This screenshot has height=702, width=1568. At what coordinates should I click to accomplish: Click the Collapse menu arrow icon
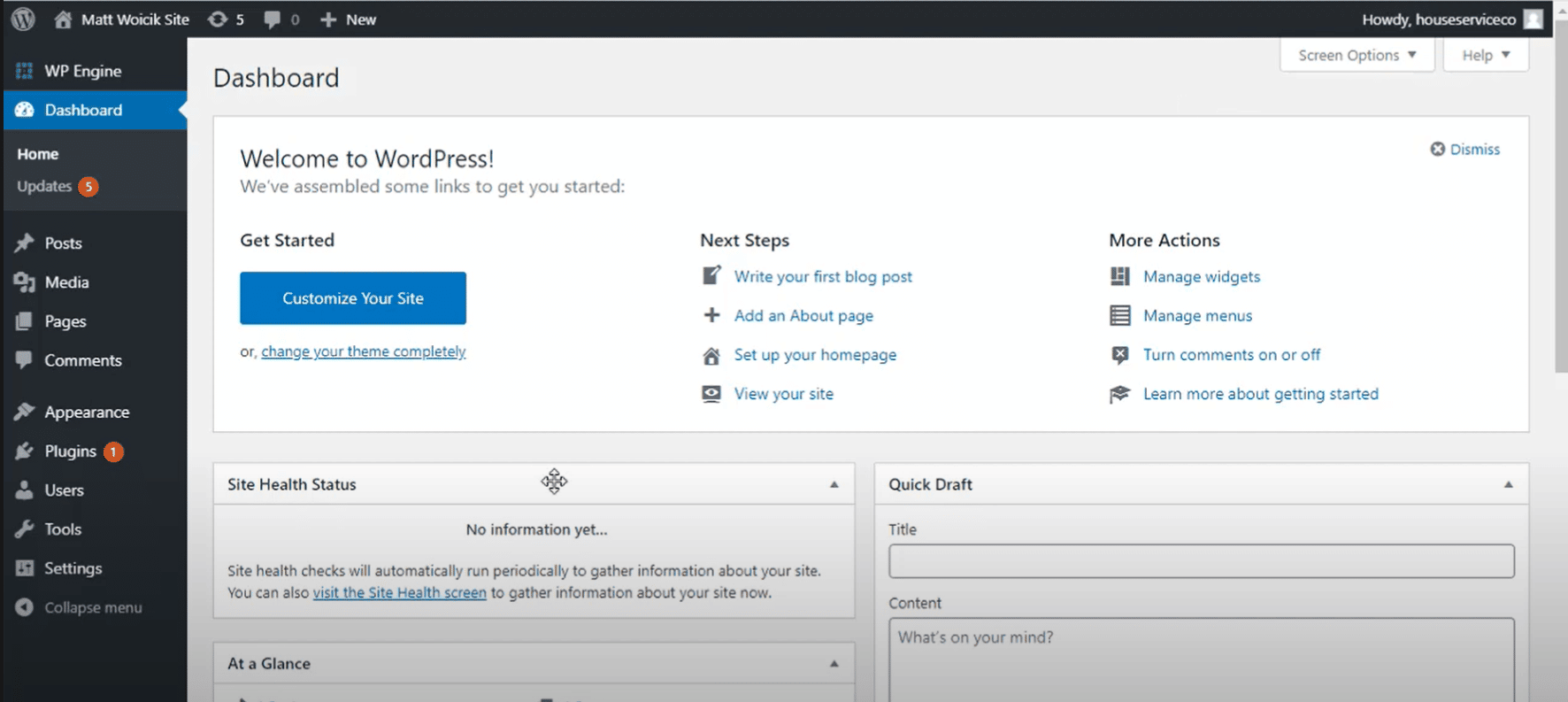(24, 607)
